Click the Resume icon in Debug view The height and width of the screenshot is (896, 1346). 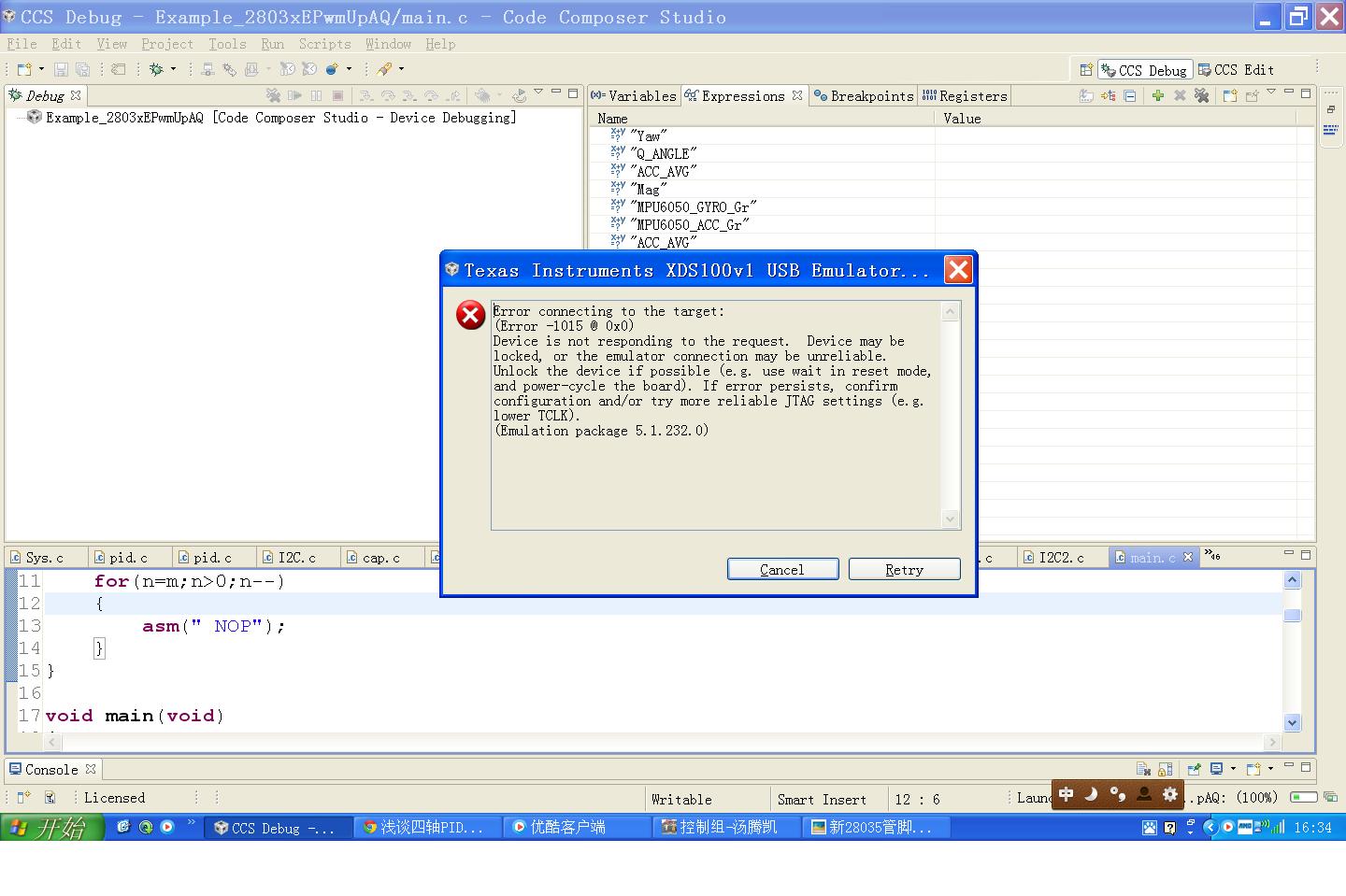click(295, 95)
